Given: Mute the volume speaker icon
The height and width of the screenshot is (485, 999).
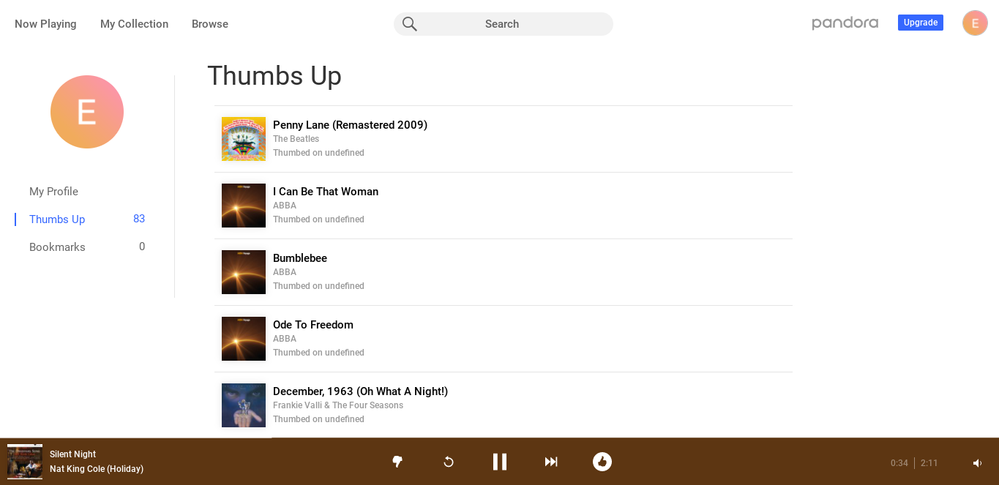Looking at the screenshot, I should click(x=977, y=463).
